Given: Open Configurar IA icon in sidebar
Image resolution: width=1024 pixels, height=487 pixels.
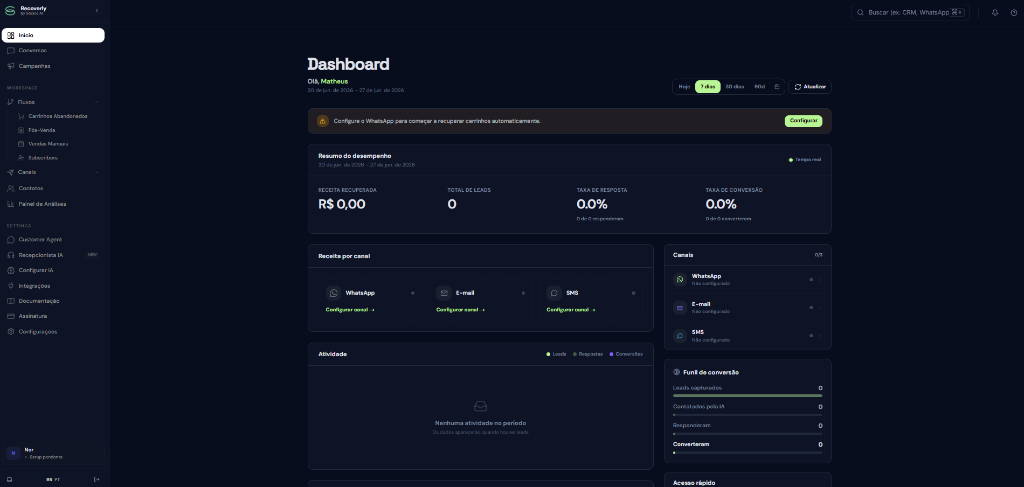Looking at the screenshot, I should [10, 270].
